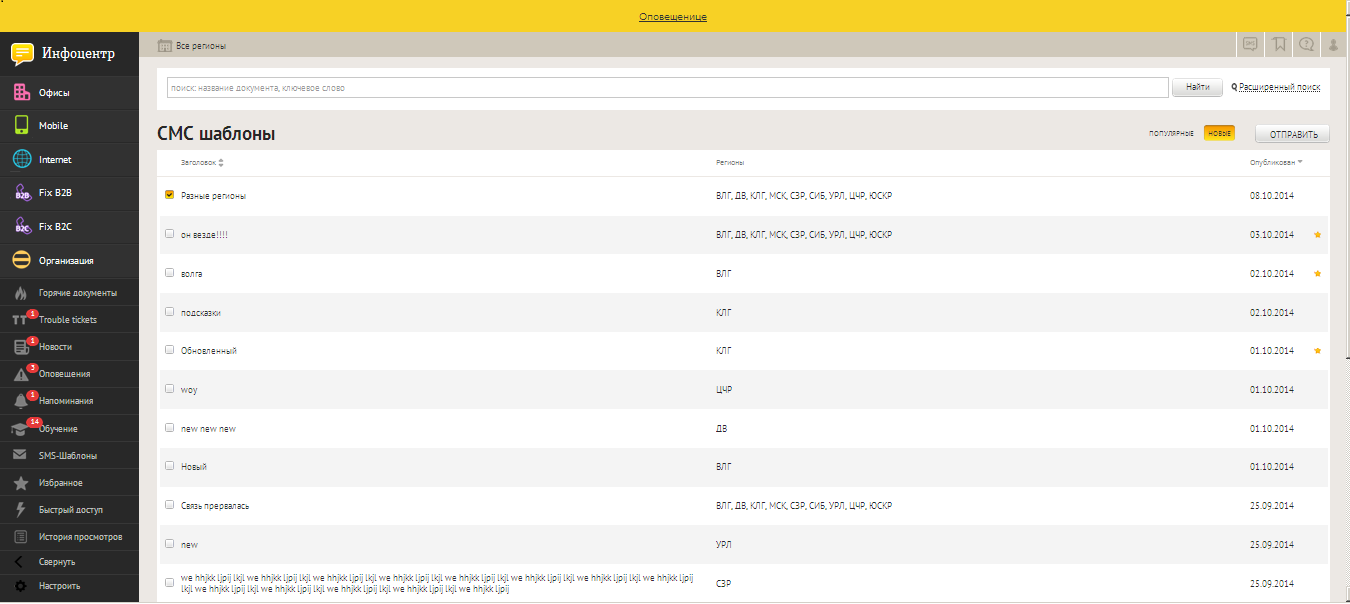Check the «Новый» row checkbox
The width and height of the screenshot is (1350, 604).
pyautogui.click(x=169, y=466)
